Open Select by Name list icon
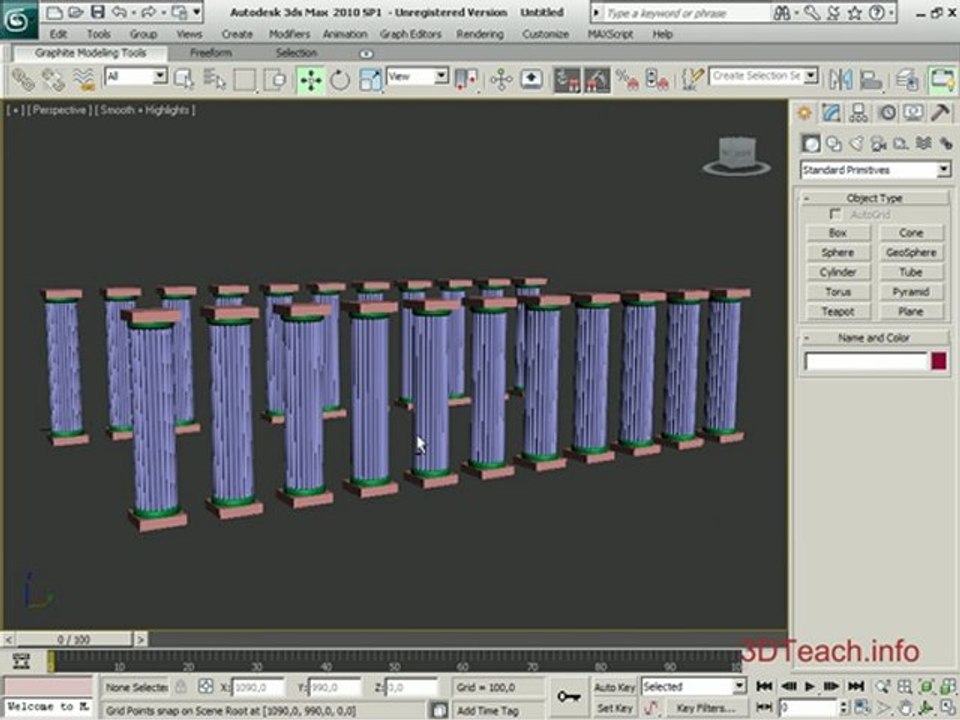 (x=214, y=80)
